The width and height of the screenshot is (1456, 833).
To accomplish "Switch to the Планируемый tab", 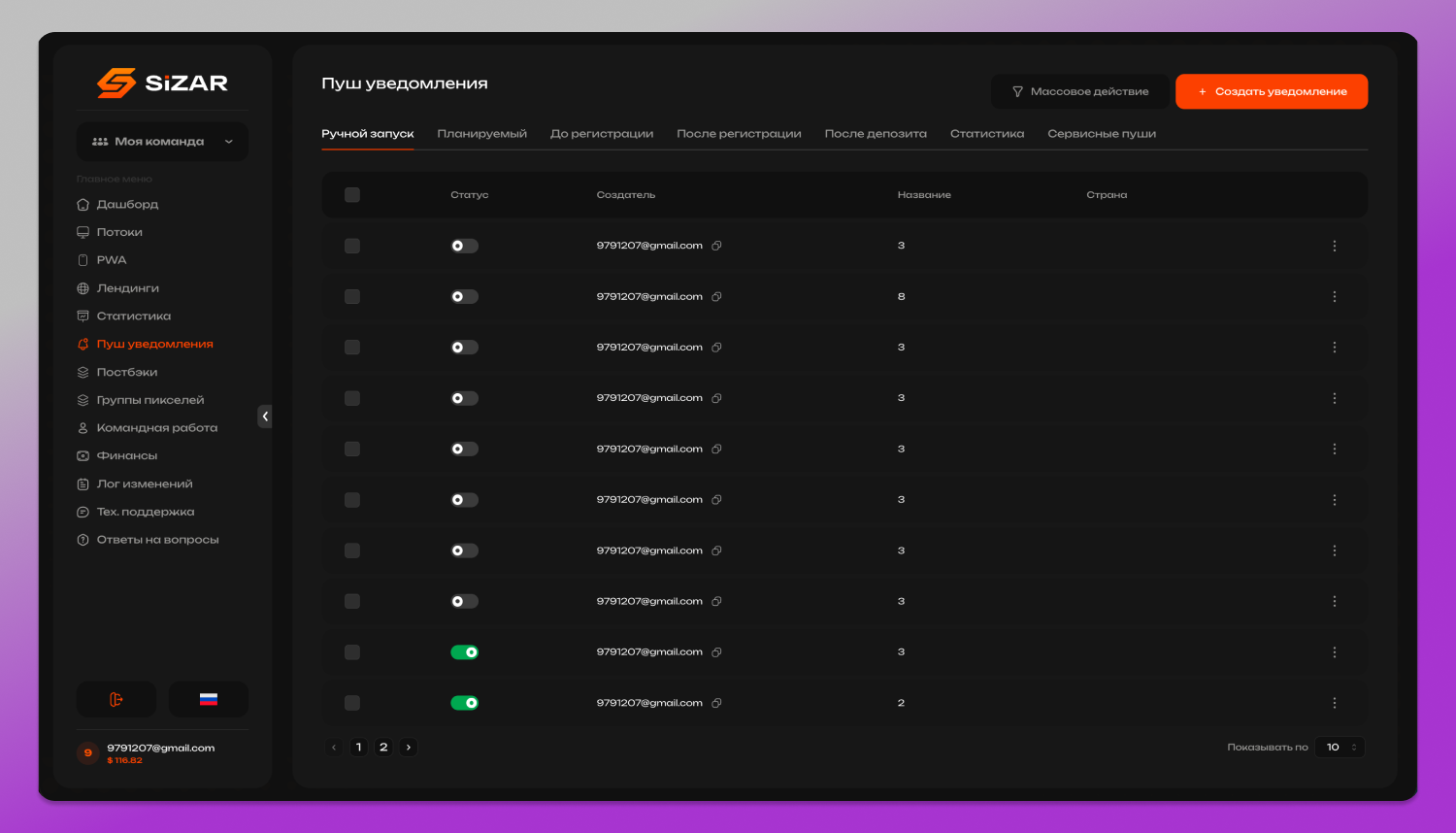I will point(482,134).
